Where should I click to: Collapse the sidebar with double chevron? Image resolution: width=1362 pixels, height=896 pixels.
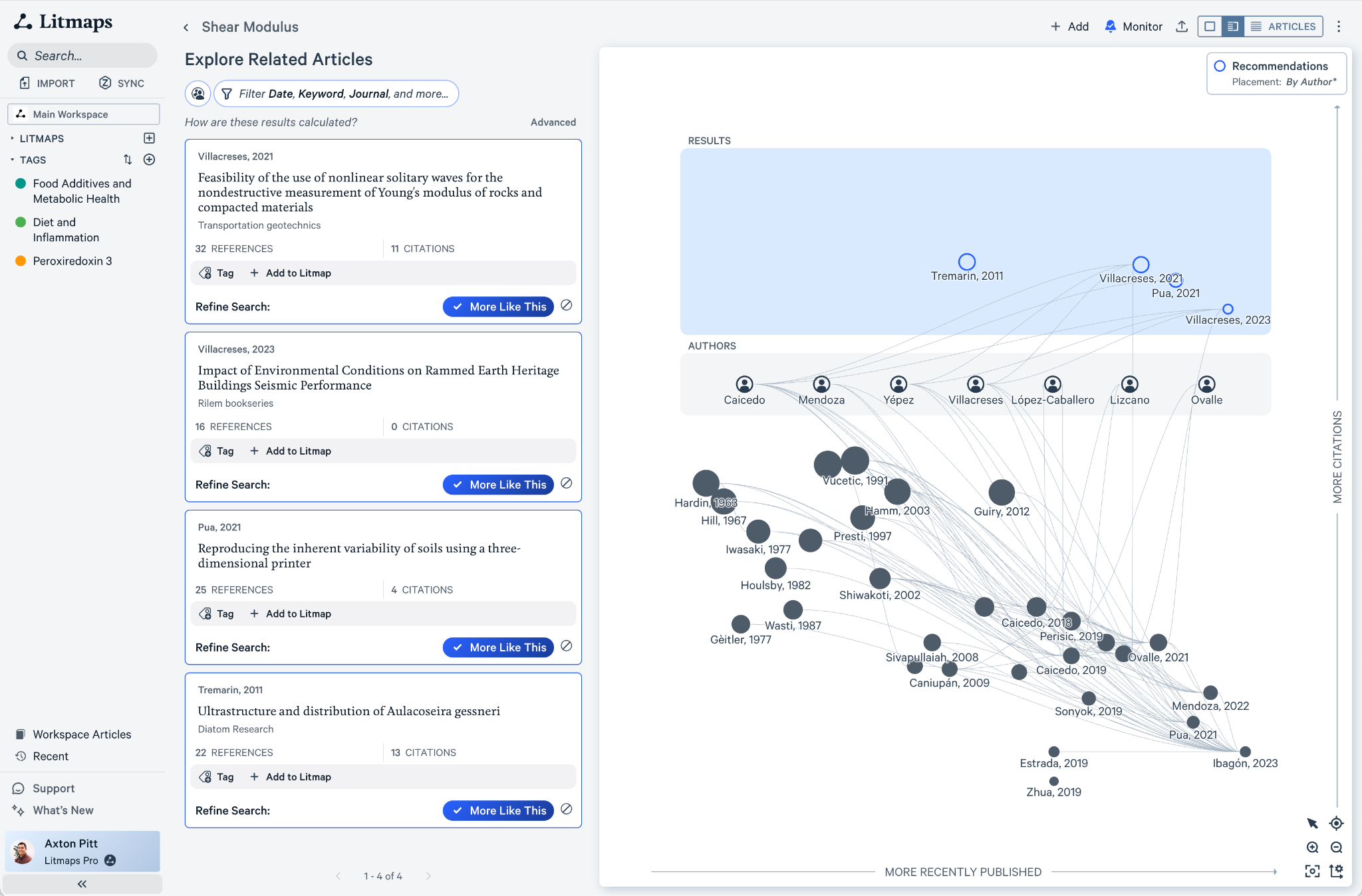[82, 884]
